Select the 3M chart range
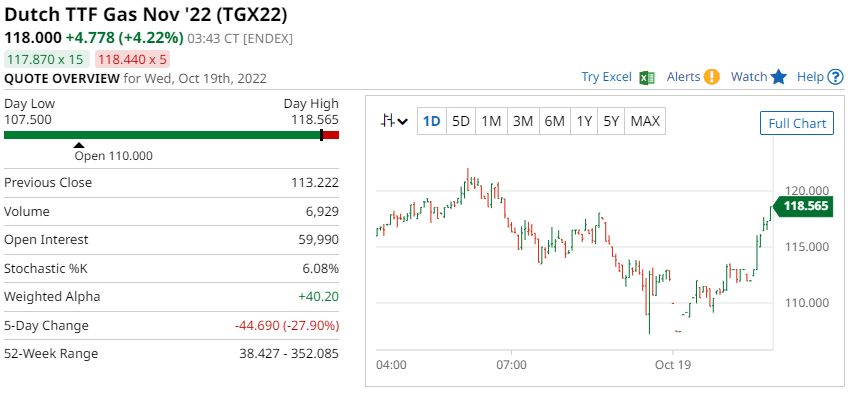 (523, 121)
